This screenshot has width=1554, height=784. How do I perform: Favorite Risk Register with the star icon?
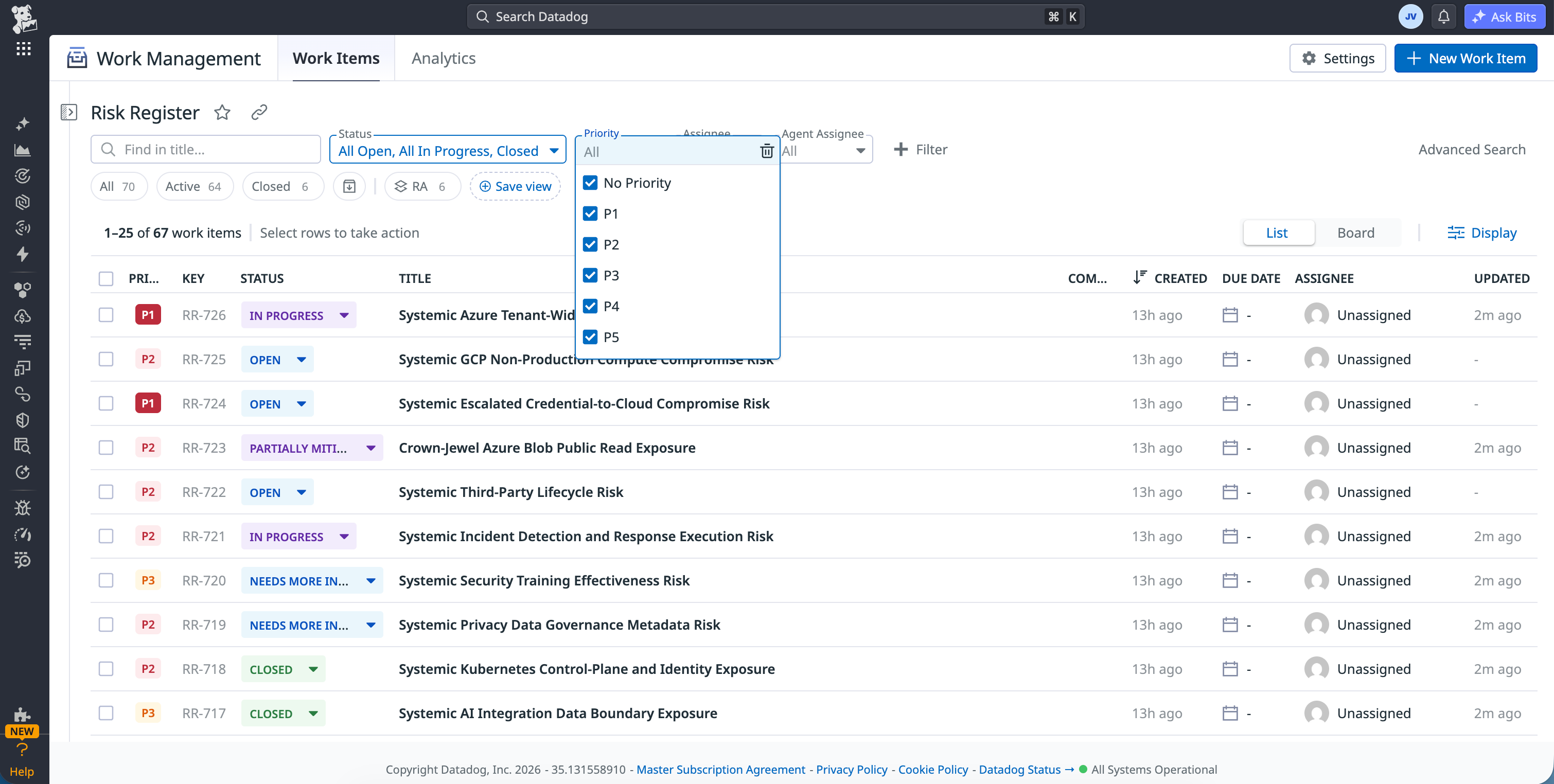point(223,112)
